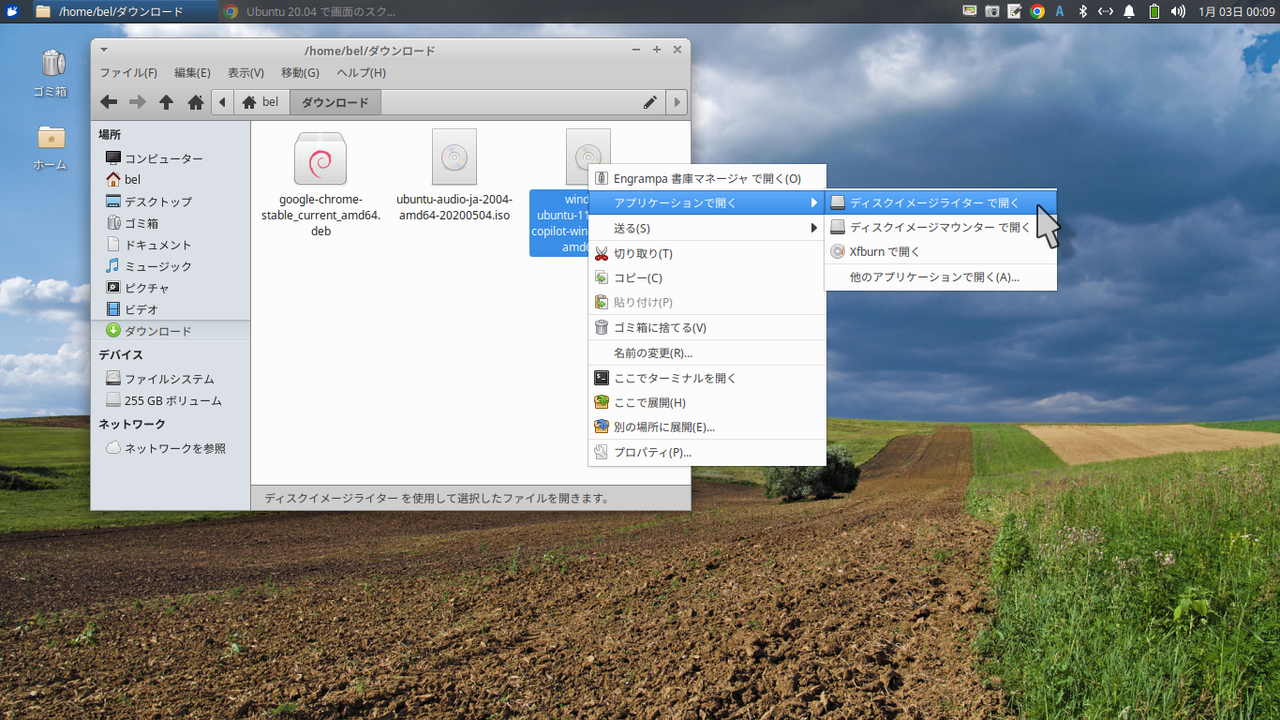This screenshot has height=720, width=1280.
Task: Select google-chrome-stable deb package file icon
Action: (320, 158)
